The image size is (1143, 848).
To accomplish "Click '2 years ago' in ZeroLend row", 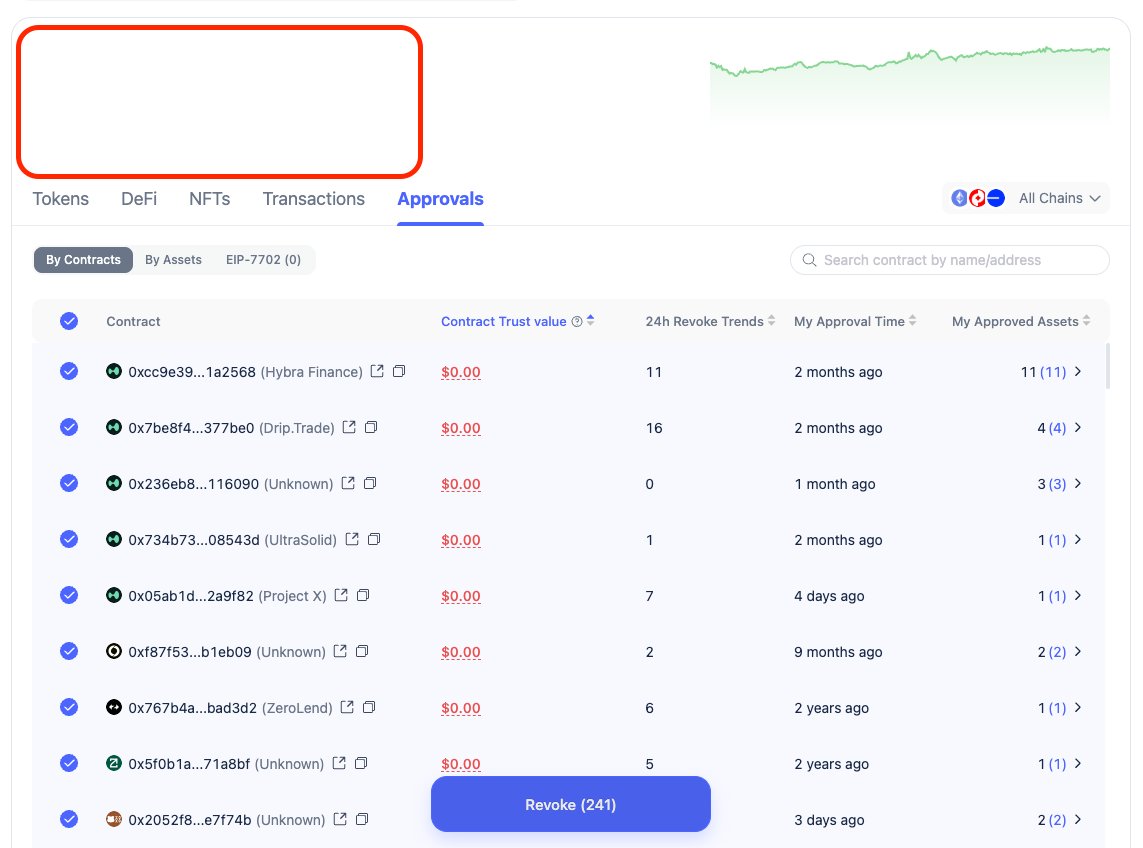I will pos(831,708).
